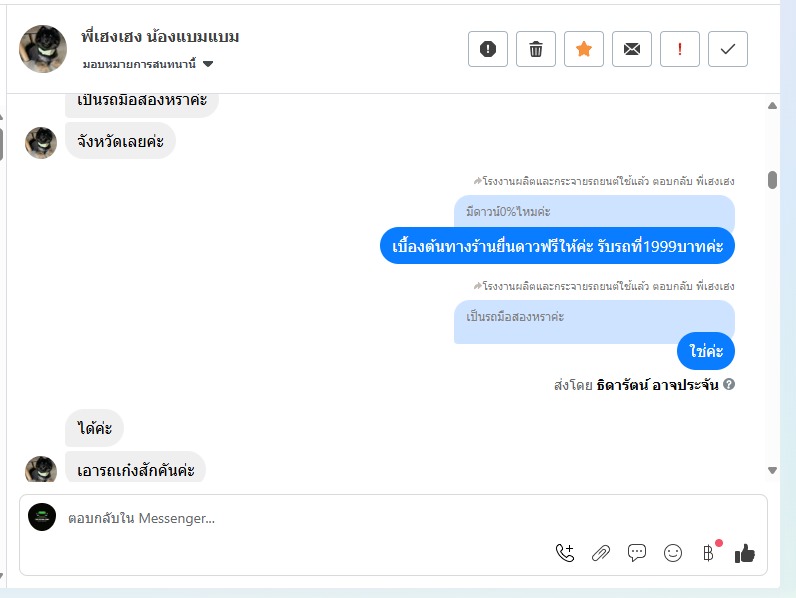Mark conversation as spam icon

(487, 49)
